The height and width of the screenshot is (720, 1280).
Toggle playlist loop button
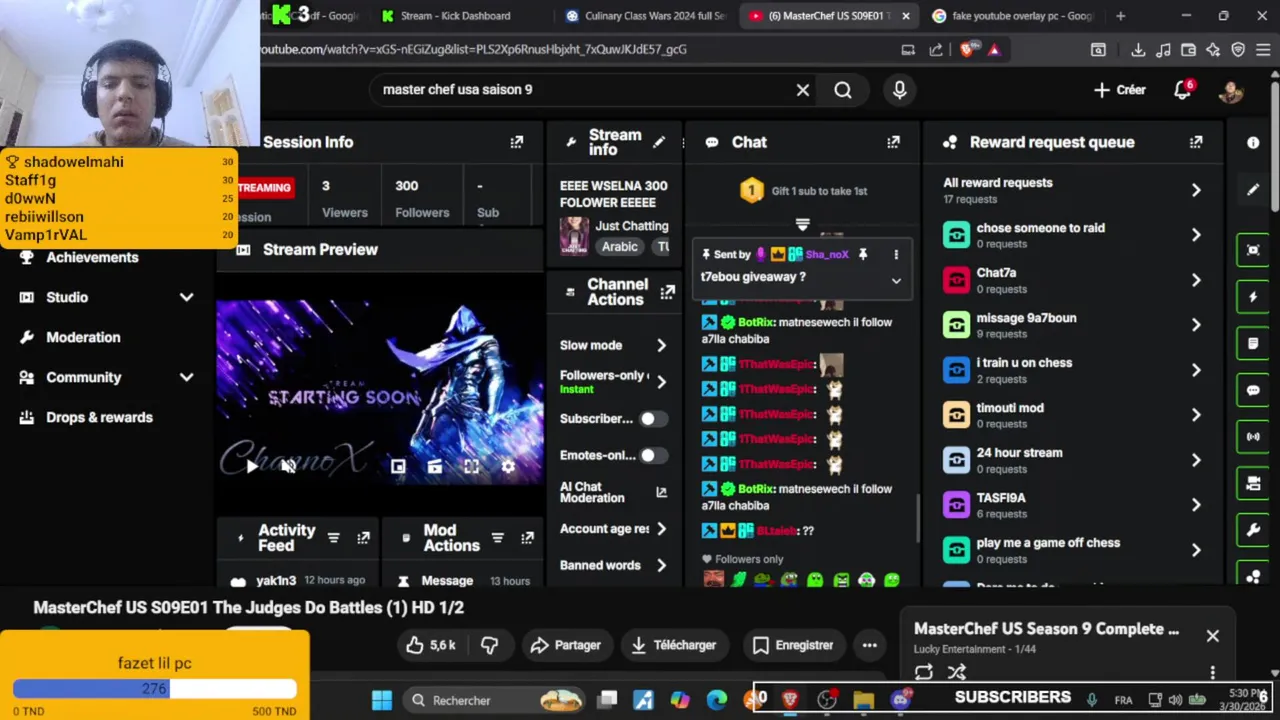tap(923, 672)
